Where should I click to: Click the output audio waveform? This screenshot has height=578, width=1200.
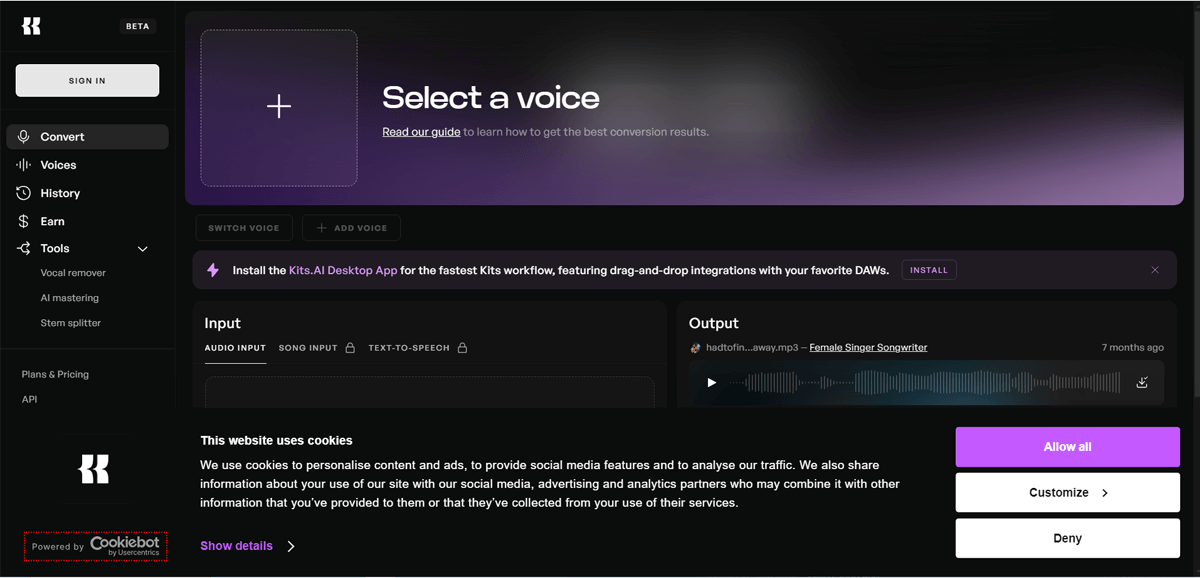coord(930,382)
